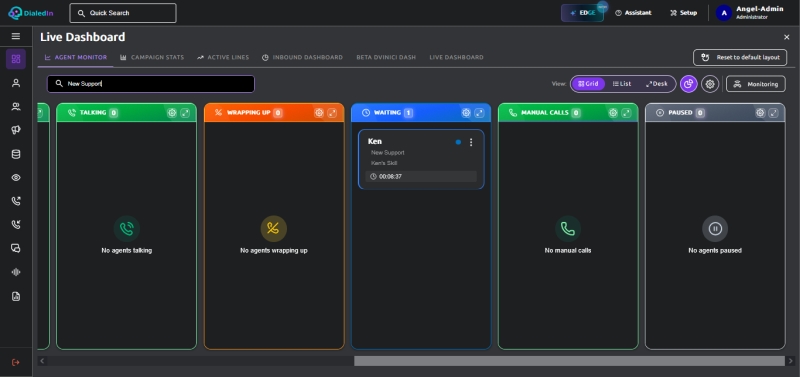Expand the Manual Calls column to fullscreen

[626, 113]
